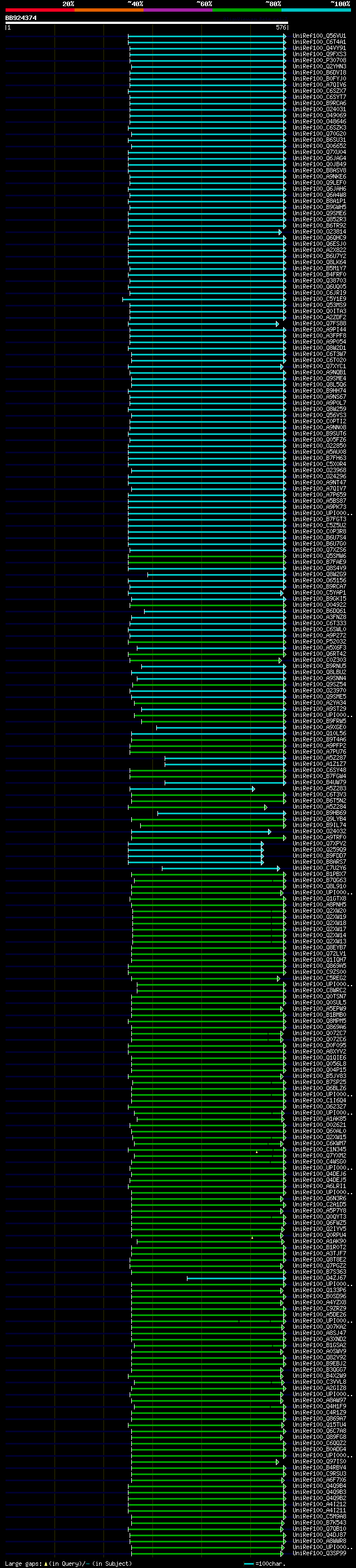Click the UniRef100_Q8W2G9 label
Screen dimensions: 356x1568
click(319, 575)
